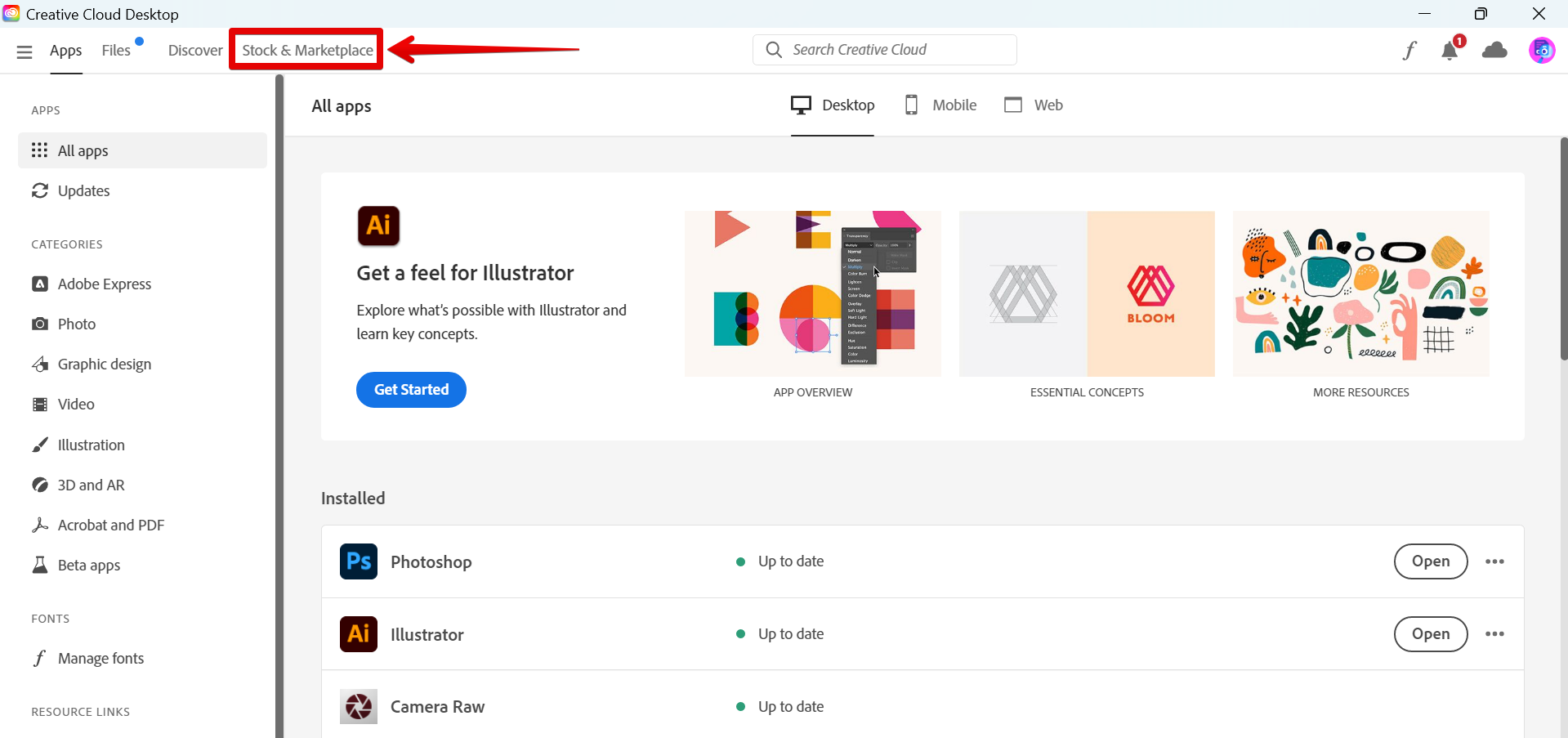The width and height of the screenshot is (1568, 738).
Task: Select the Web platform tab
Action: coord(1034,105)
